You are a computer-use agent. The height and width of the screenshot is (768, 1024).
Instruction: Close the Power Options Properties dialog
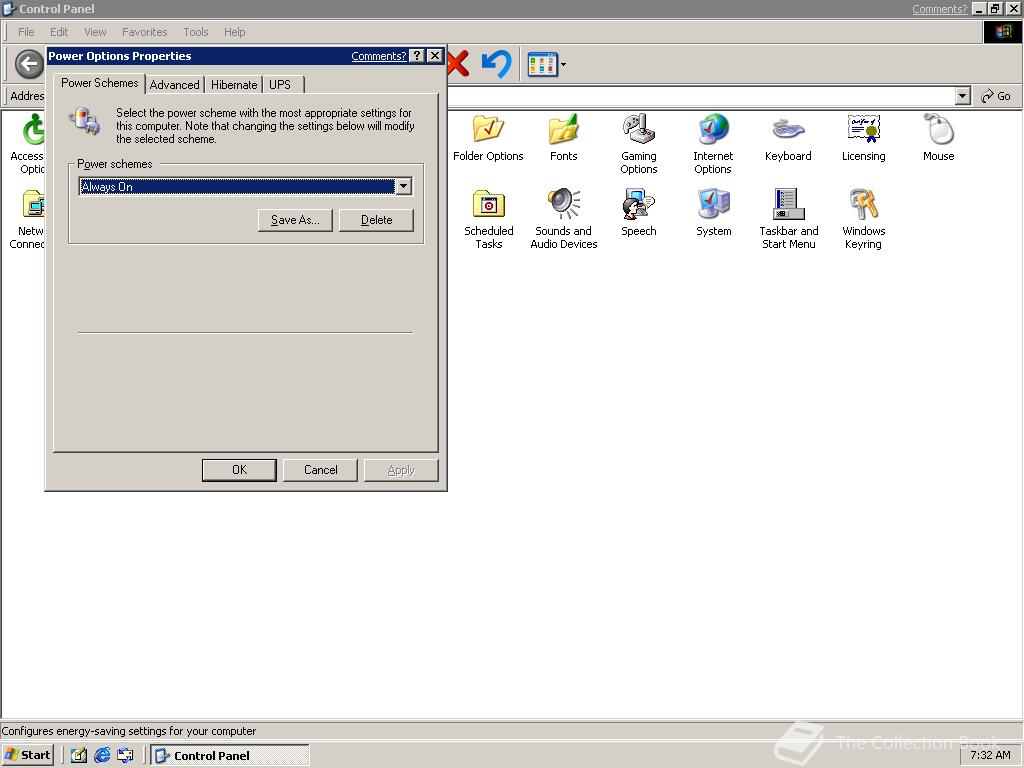tap(435, 56)
